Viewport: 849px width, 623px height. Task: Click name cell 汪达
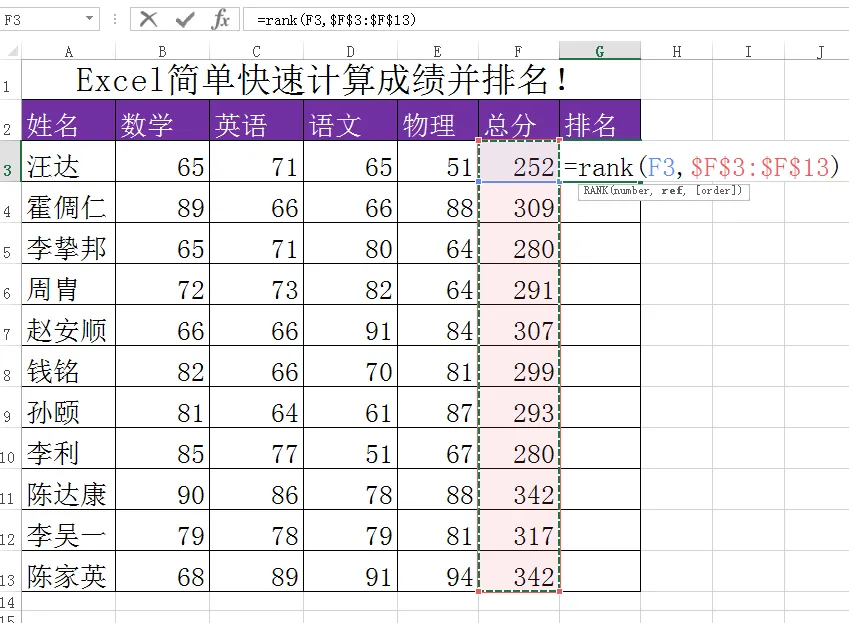68,161
